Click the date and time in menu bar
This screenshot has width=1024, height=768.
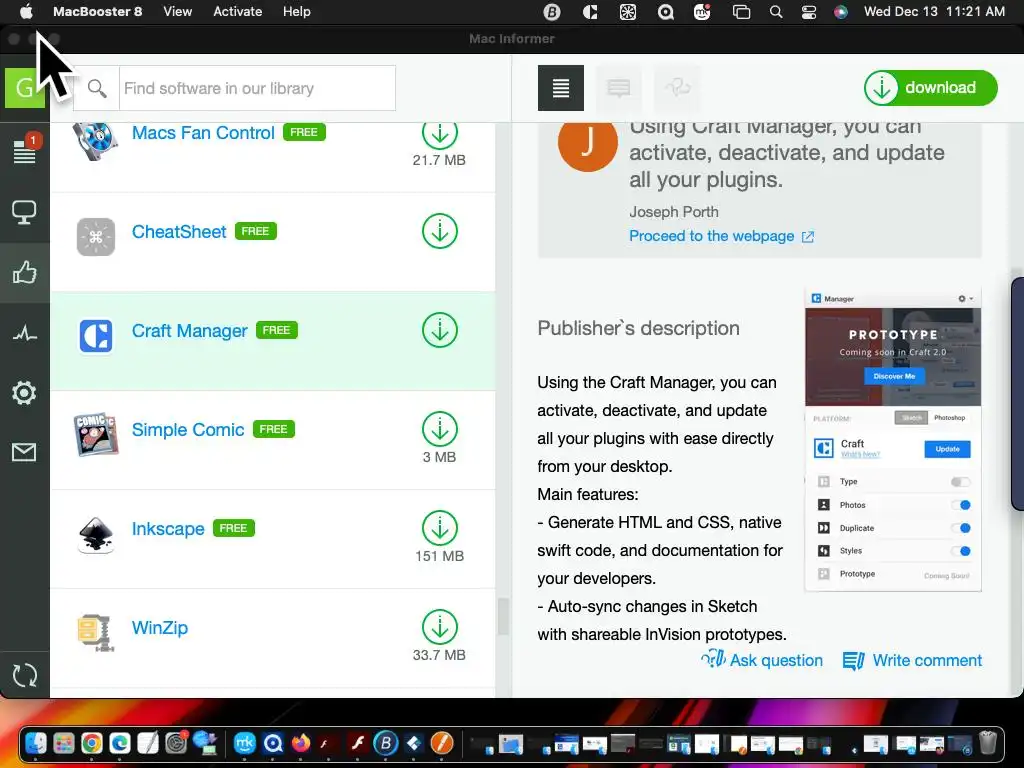tap(934, 12)
